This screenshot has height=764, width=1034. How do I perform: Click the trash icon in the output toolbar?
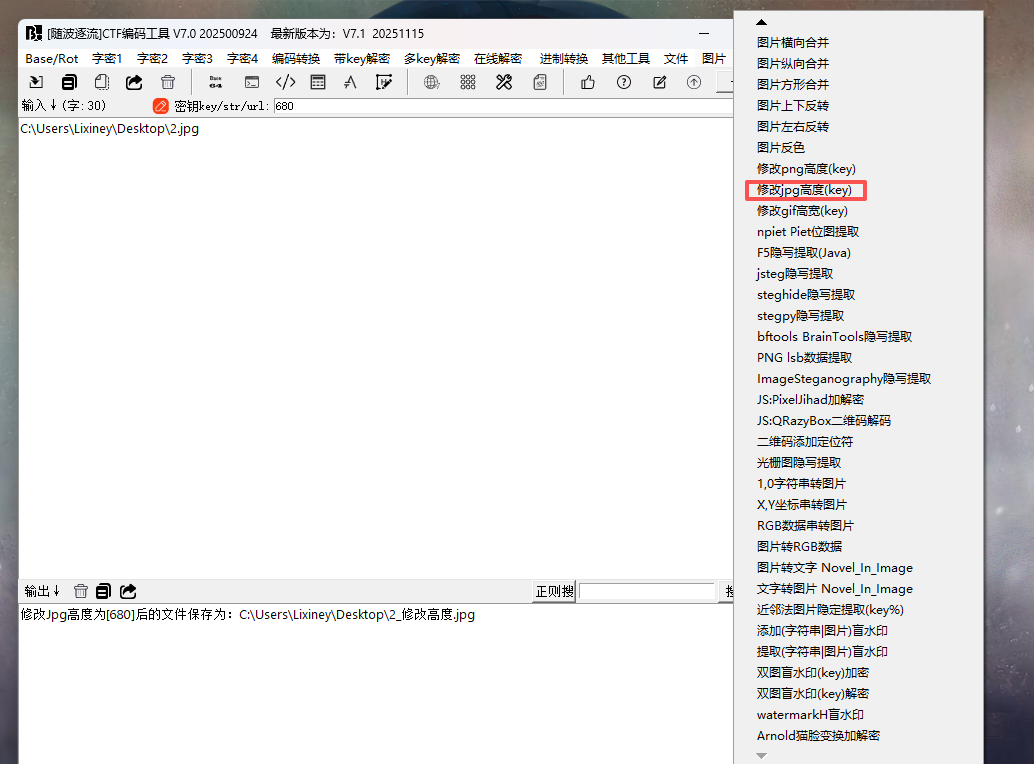click(81, 592)
